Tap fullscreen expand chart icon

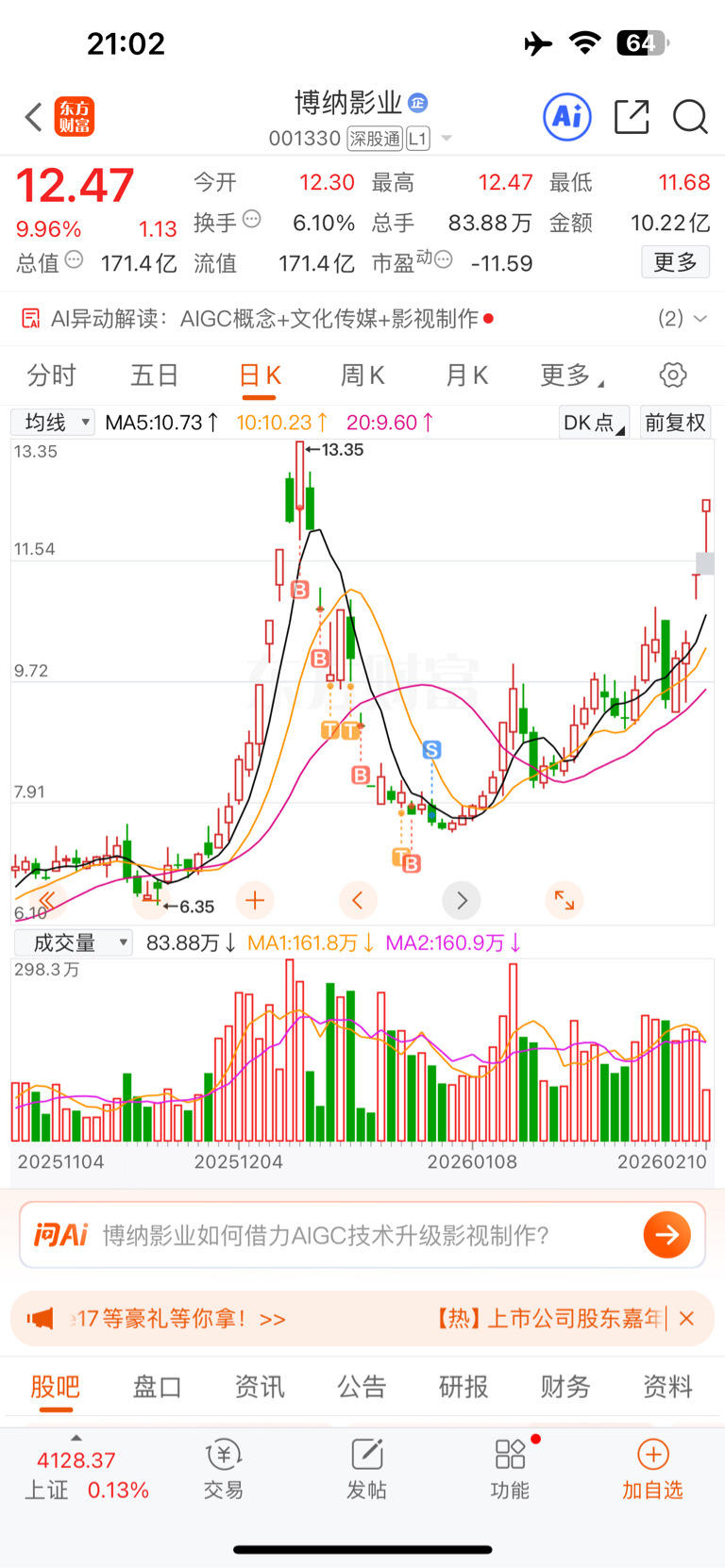(565, 900)
